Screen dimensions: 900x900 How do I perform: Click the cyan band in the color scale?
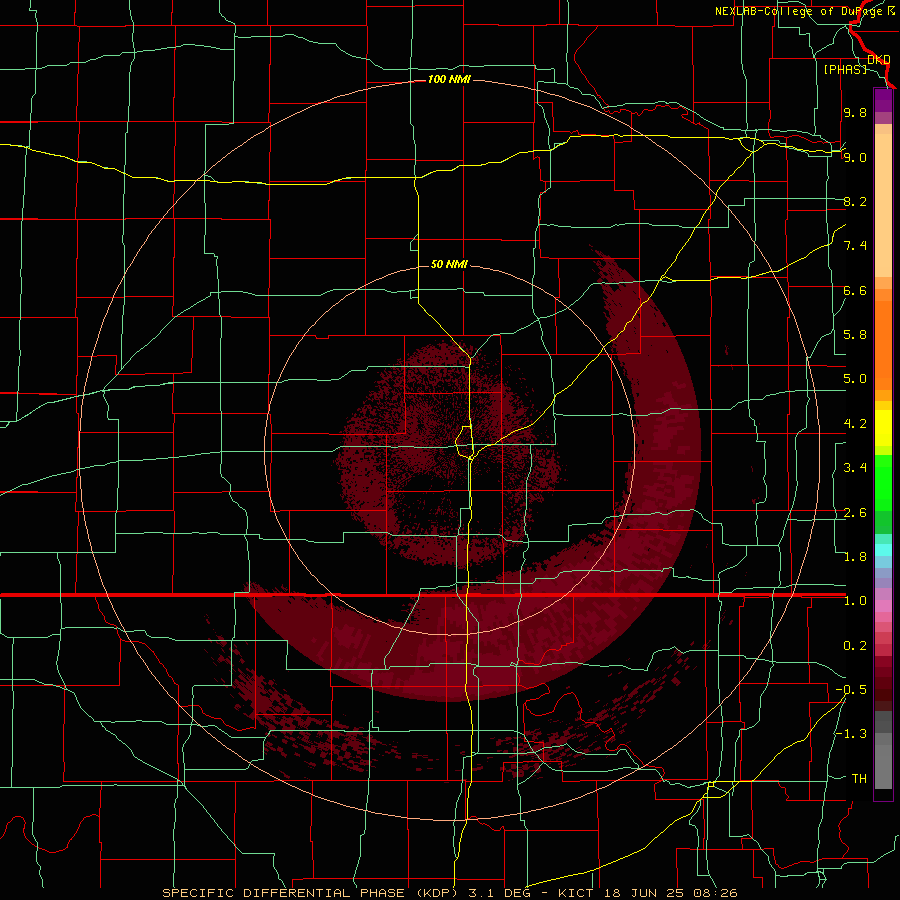point(883,550)
